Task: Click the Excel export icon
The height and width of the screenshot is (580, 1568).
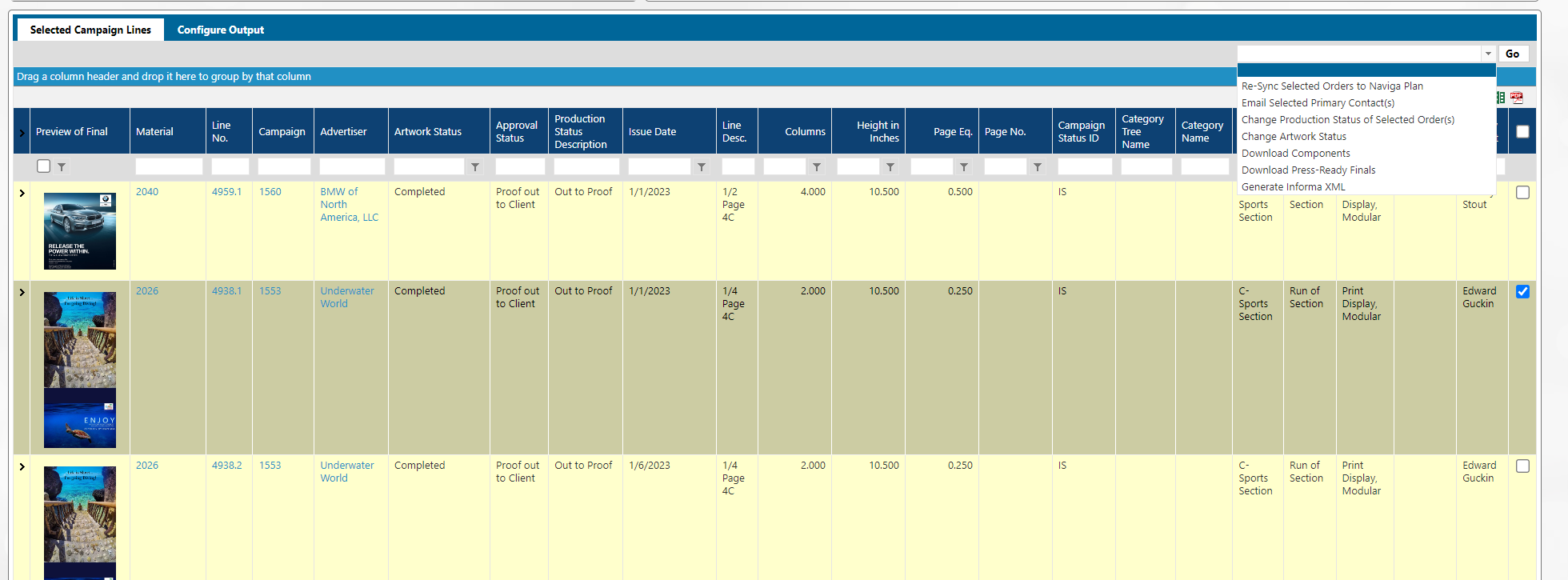Action: pos(1501,98)
